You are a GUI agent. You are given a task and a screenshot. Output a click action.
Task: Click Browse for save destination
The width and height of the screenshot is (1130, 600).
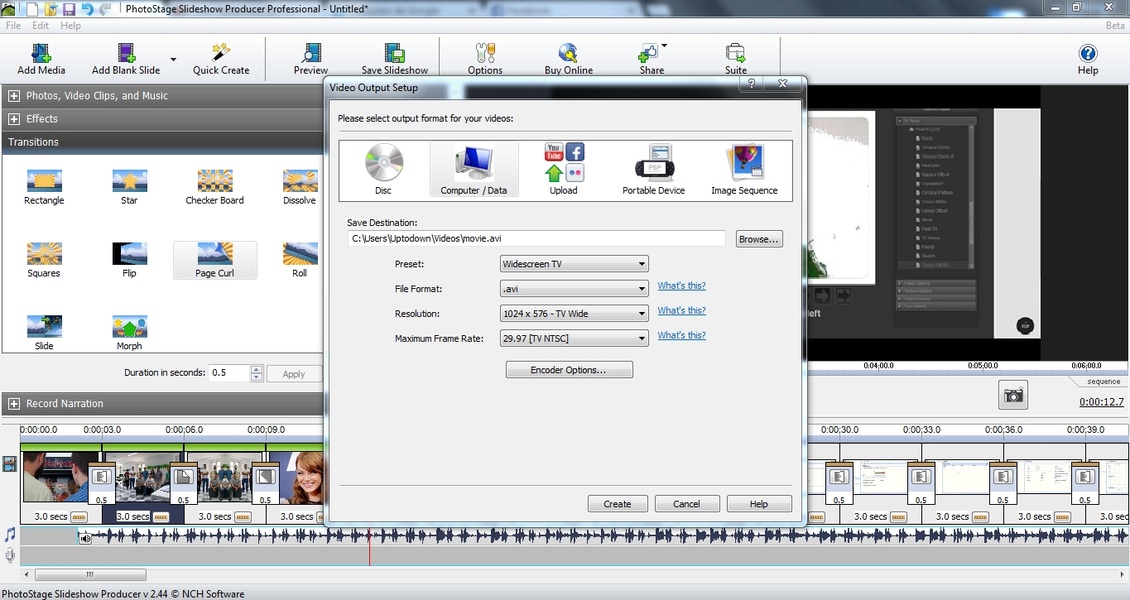pyautogui.click(x=759, y=239)
